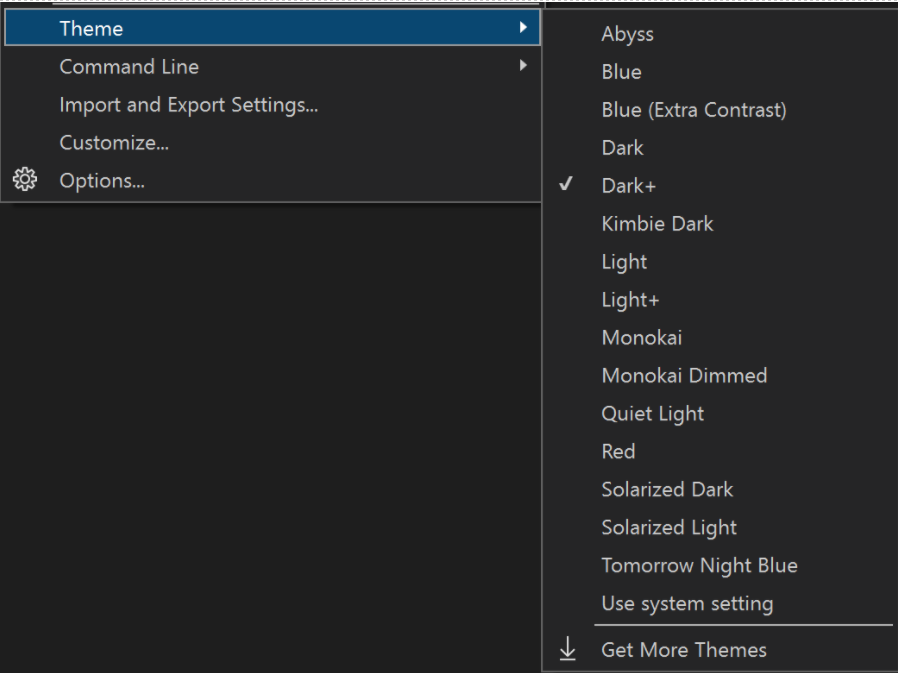Viewport: 898px width, 673px height.
Task: Enable Use system setting option
Action: (687, 604)
